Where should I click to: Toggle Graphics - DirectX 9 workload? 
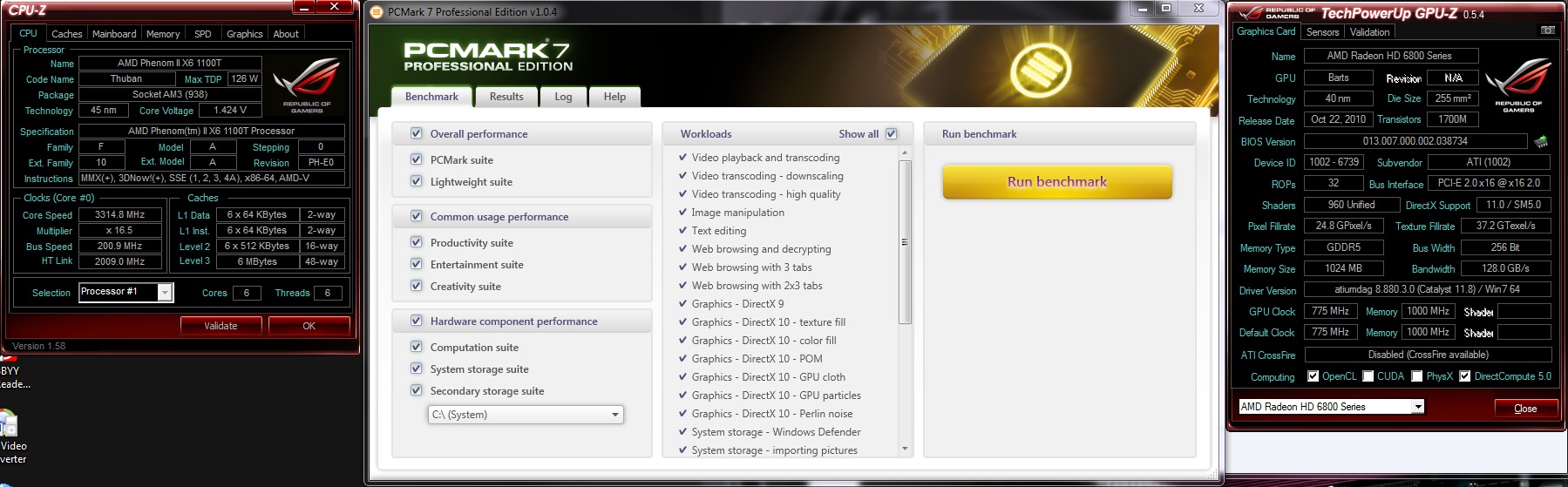682,304
